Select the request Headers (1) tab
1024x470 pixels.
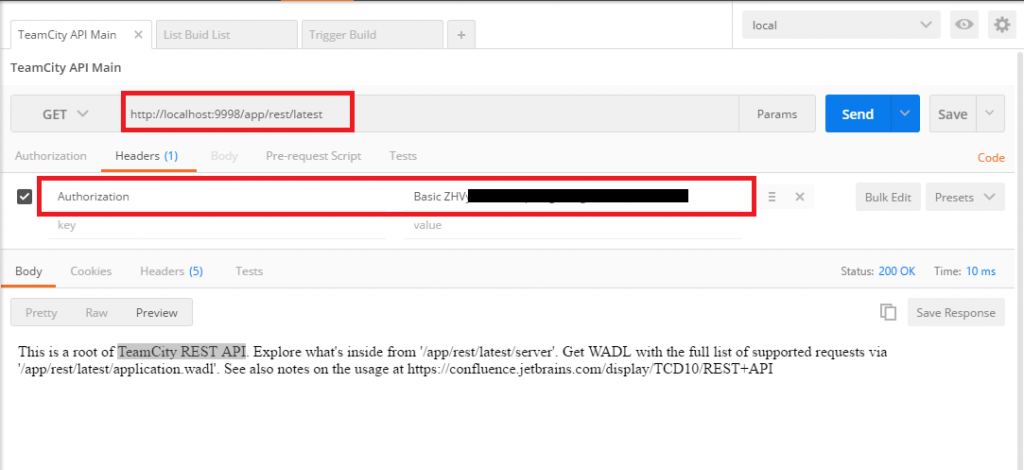[x=147, y=156]
